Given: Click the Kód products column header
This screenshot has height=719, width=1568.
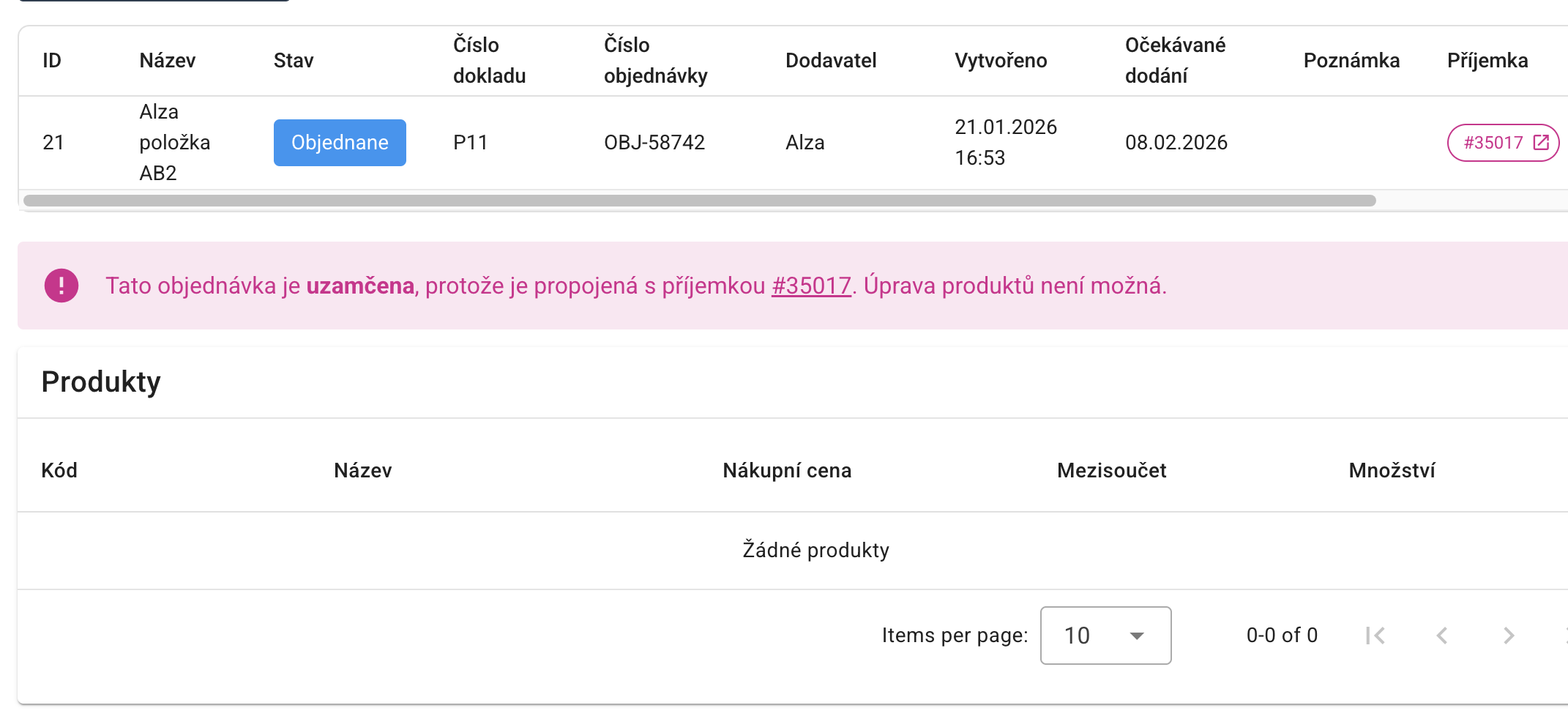Looking at the screenshot, I should click(59, 471).
